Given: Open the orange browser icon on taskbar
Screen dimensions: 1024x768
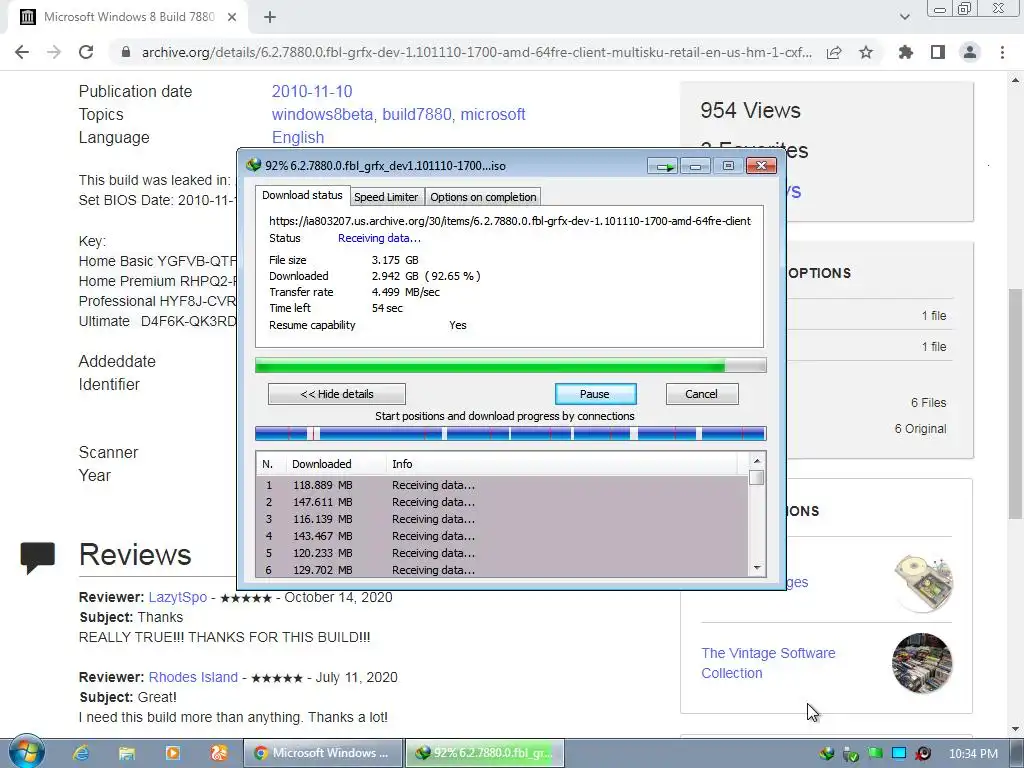Looking at the screenshot, I should [x=219, y=753].
